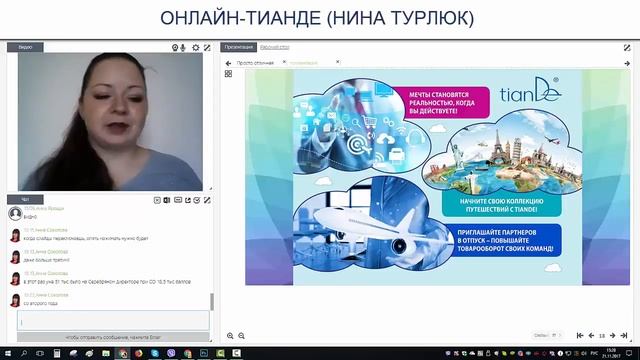Click the chat scrollbar thumb

212,302
